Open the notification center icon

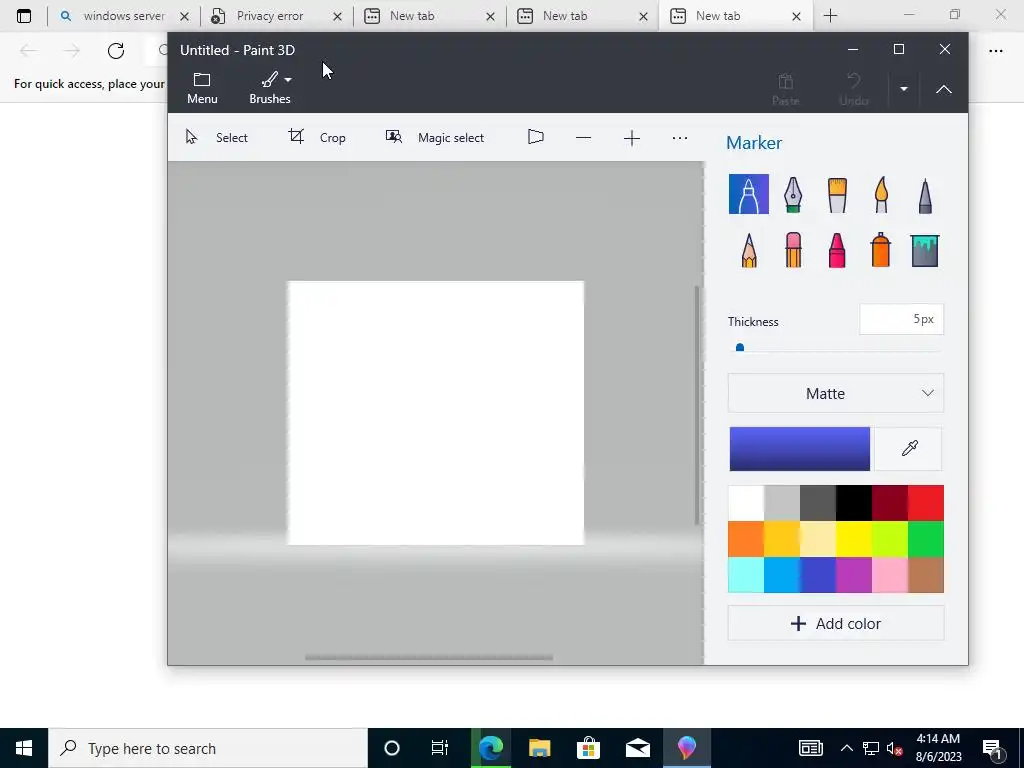[x=992, y=749]
